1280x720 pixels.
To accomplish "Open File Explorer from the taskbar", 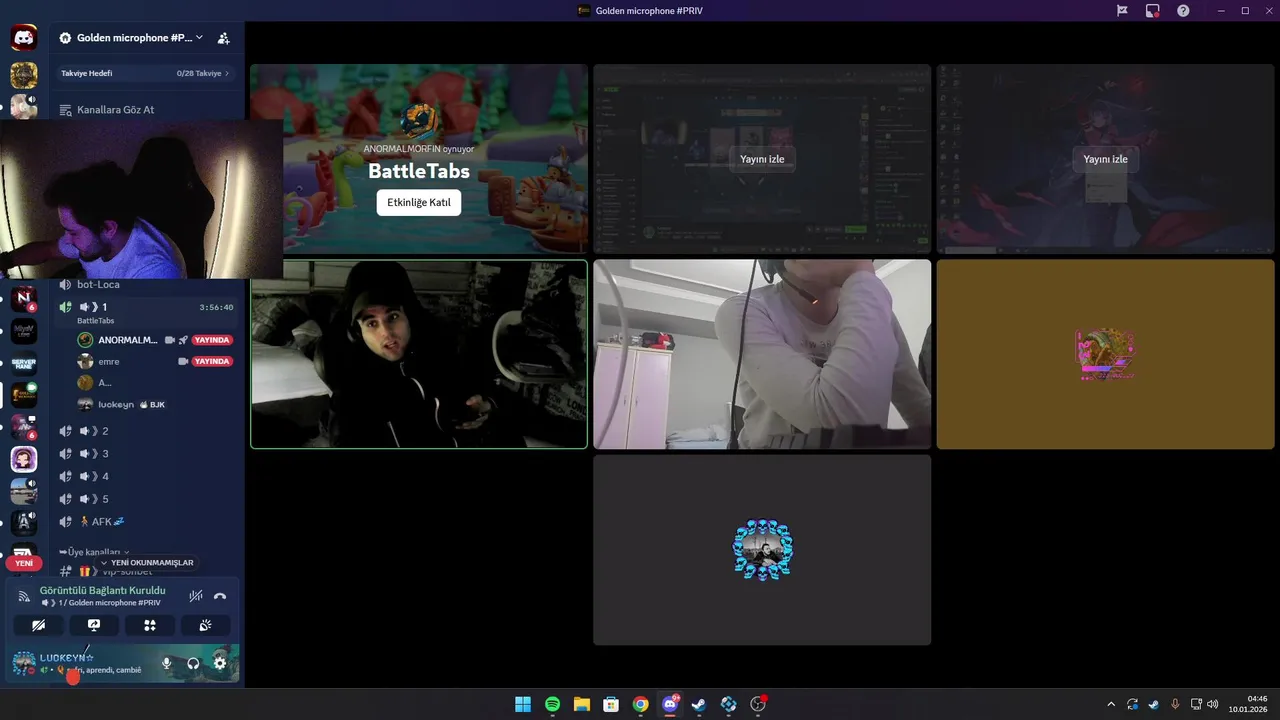I will point(581,704).
